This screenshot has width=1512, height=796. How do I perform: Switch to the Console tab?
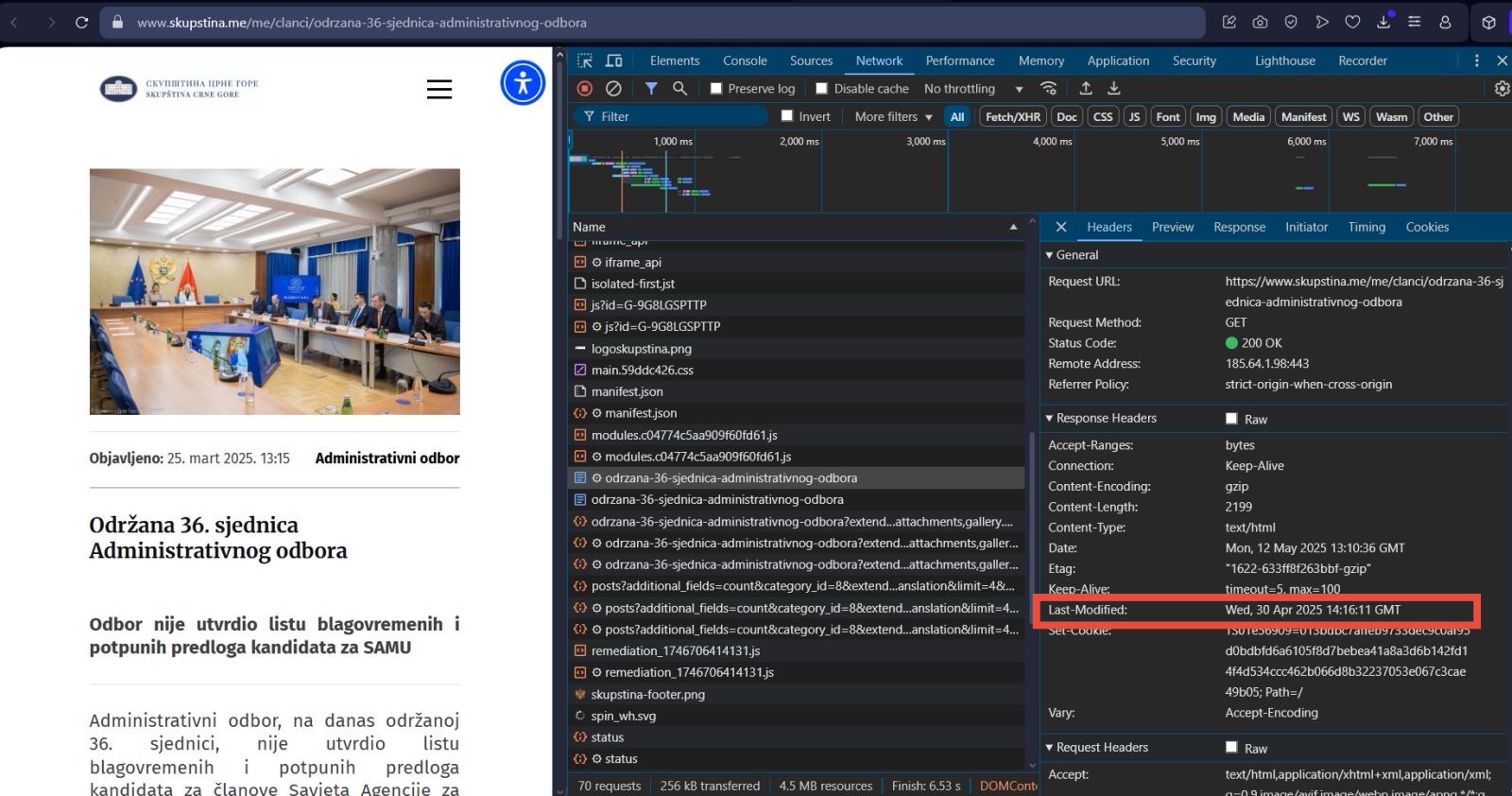coord(745,61)
